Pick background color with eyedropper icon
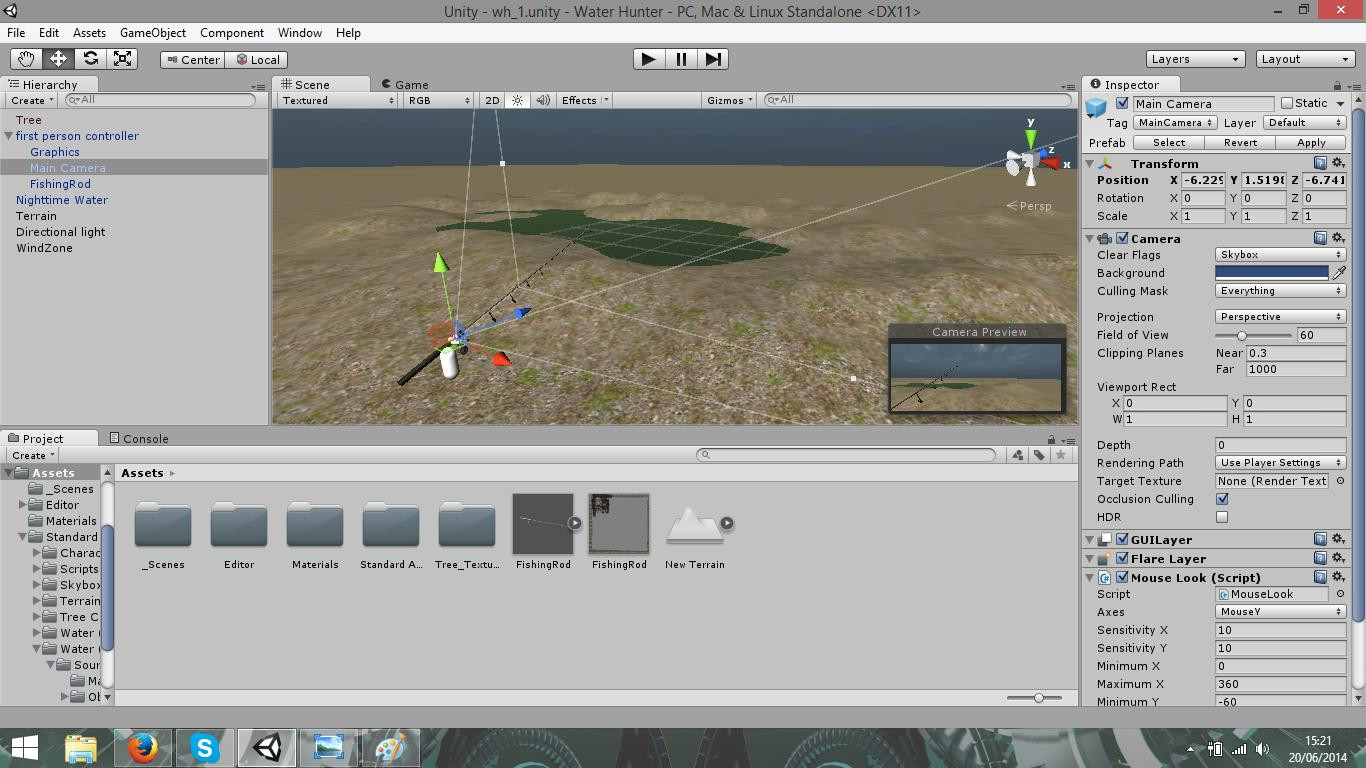This screenshot has height=768, width=1366. 1339,273
